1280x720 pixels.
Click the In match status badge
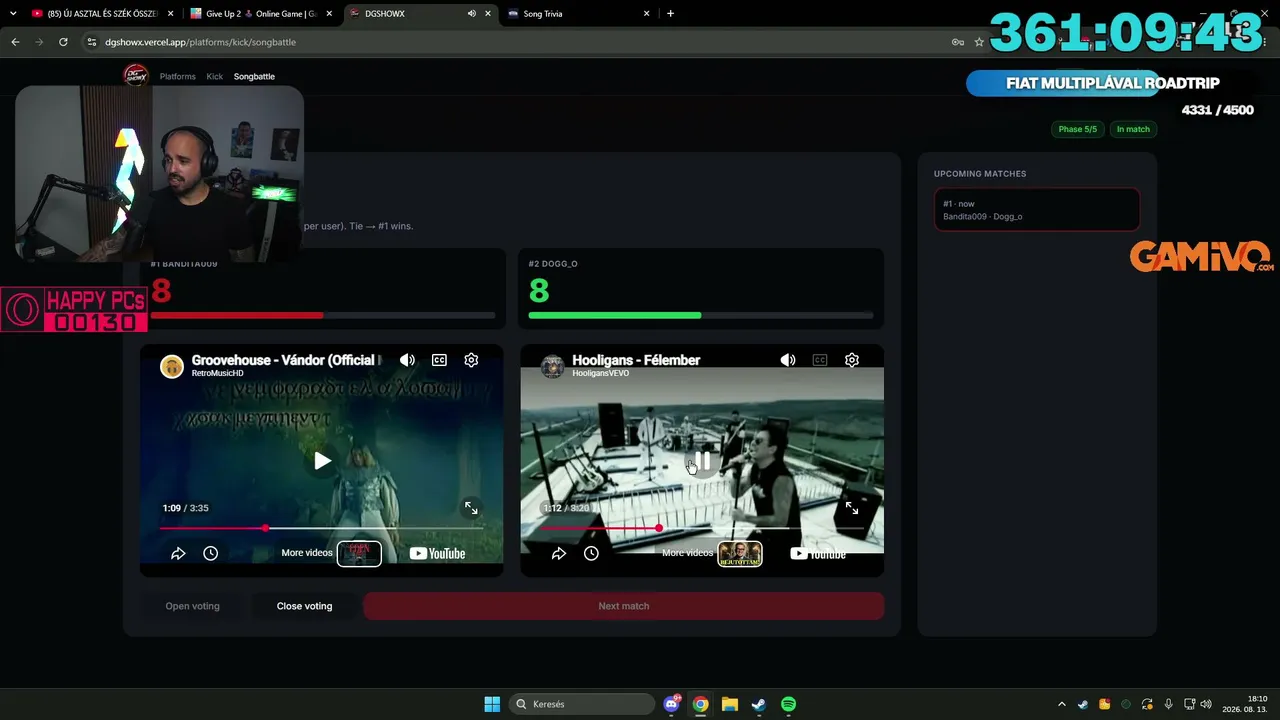[x=1133, y=129]
